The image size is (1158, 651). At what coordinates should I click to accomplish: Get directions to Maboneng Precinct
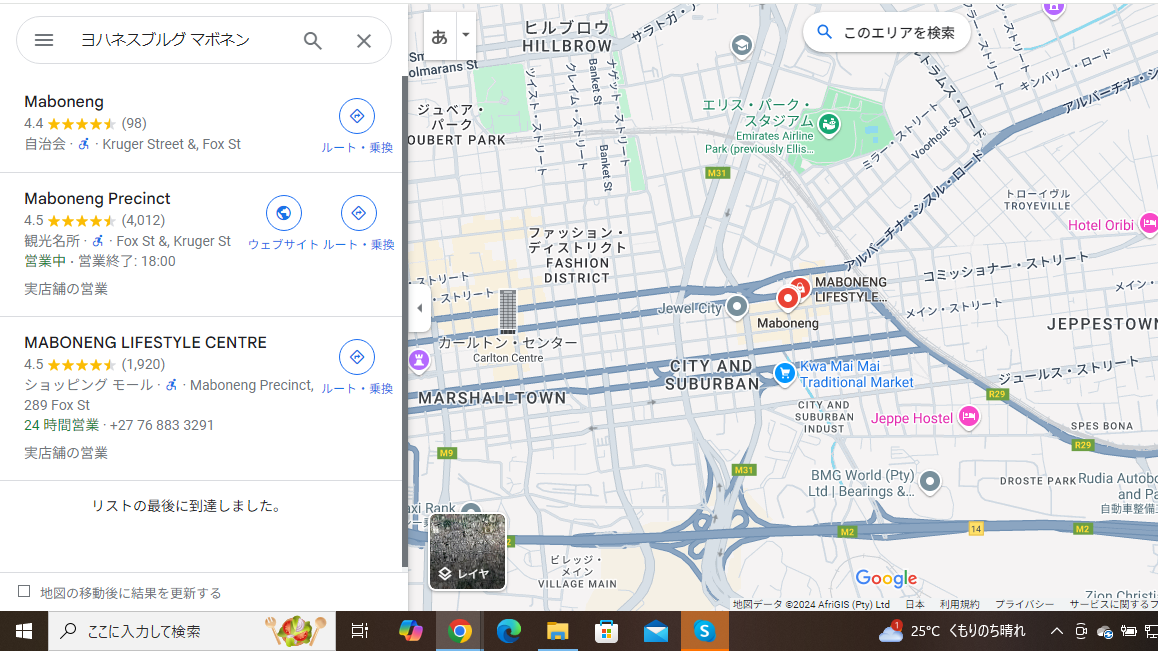(x=358, y=213)
